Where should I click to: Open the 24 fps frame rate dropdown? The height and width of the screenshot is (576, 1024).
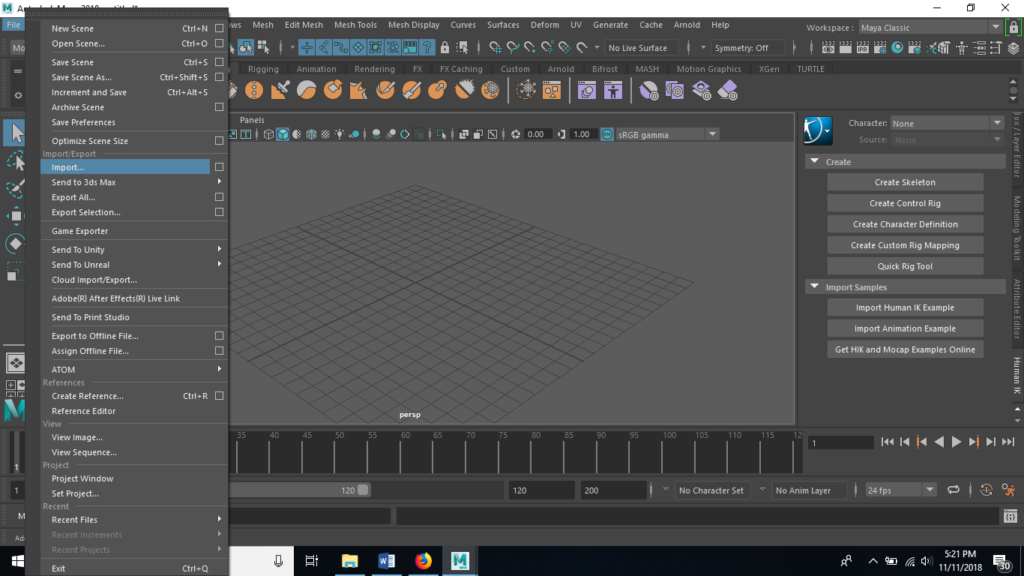(901, 490)
